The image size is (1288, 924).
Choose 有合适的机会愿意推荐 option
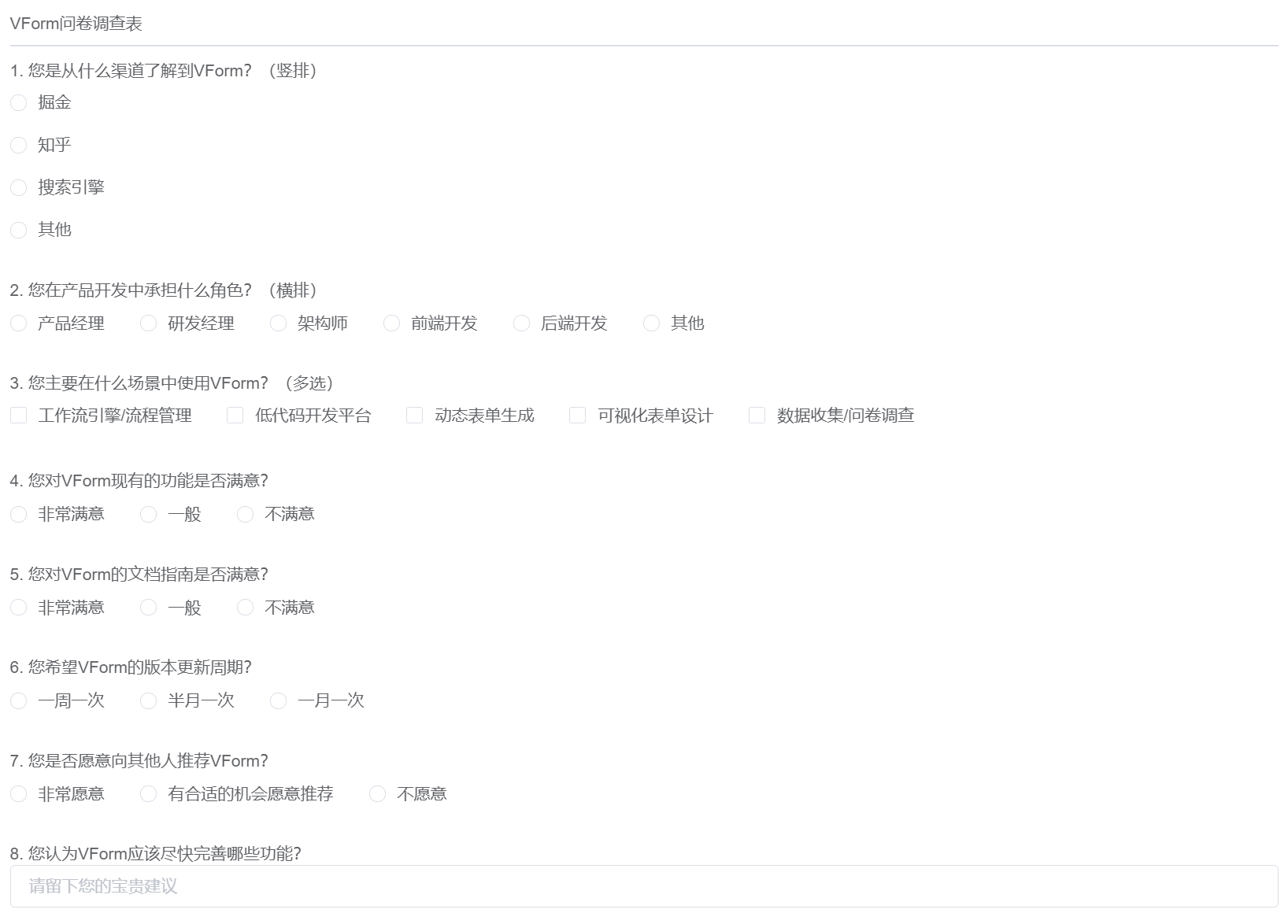pyautogui.click(x=149, y=794)
